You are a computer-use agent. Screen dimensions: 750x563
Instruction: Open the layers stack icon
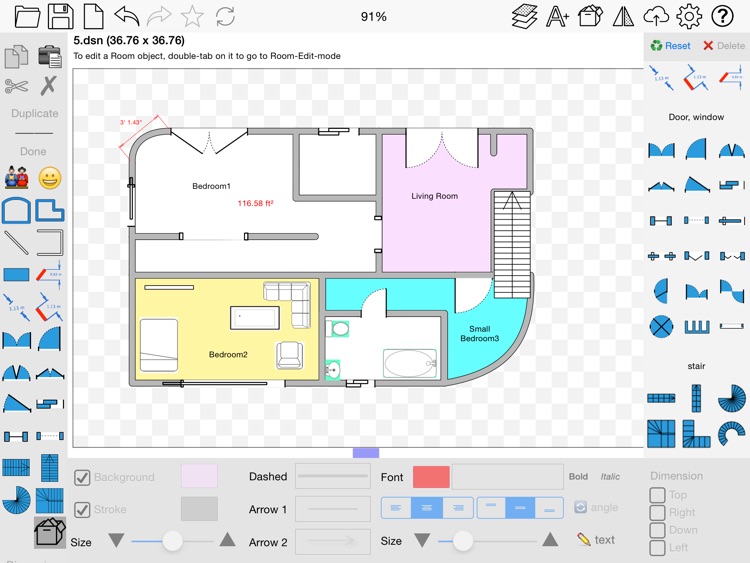(x=525, y=17)
